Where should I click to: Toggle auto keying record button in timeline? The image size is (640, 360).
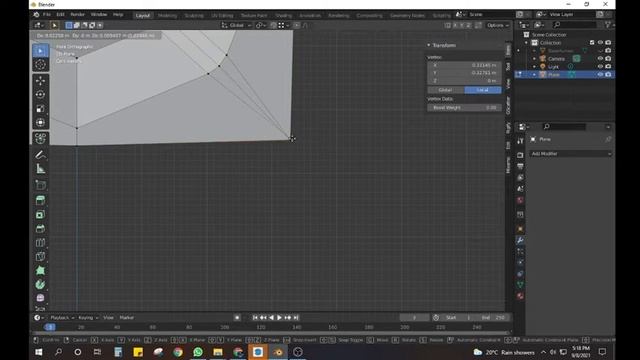pos(237,318)
